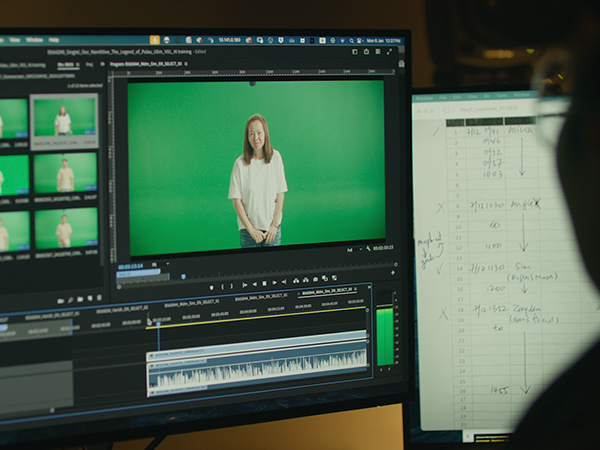Select the Wdm_Sim_EN_SELECT_01 timeline tab
Image resolution: width=600 pixels, height=450 pixels.
click(x=192, y=303)
